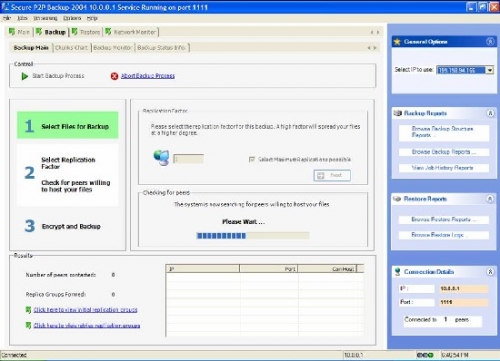Click the IP column header in results table

(203, 269)
